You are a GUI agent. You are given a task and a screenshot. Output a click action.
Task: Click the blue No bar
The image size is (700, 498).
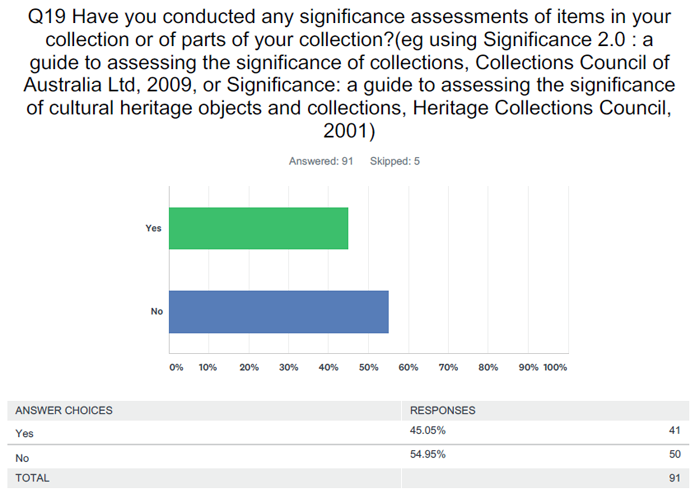point(279,312)
